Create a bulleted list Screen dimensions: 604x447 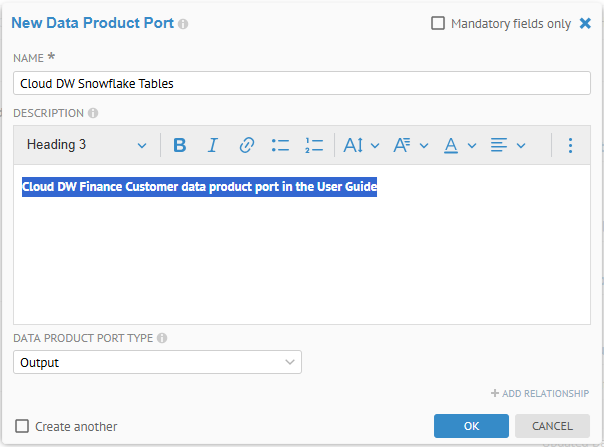280,145
